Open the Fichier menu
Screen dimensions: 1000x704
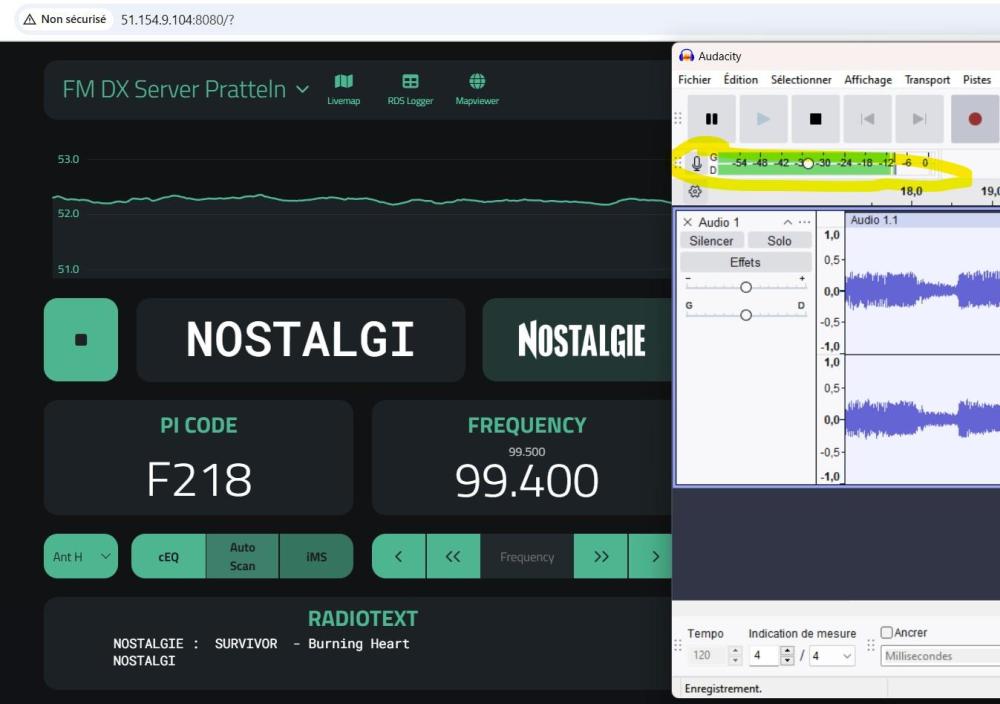(695, 80)
